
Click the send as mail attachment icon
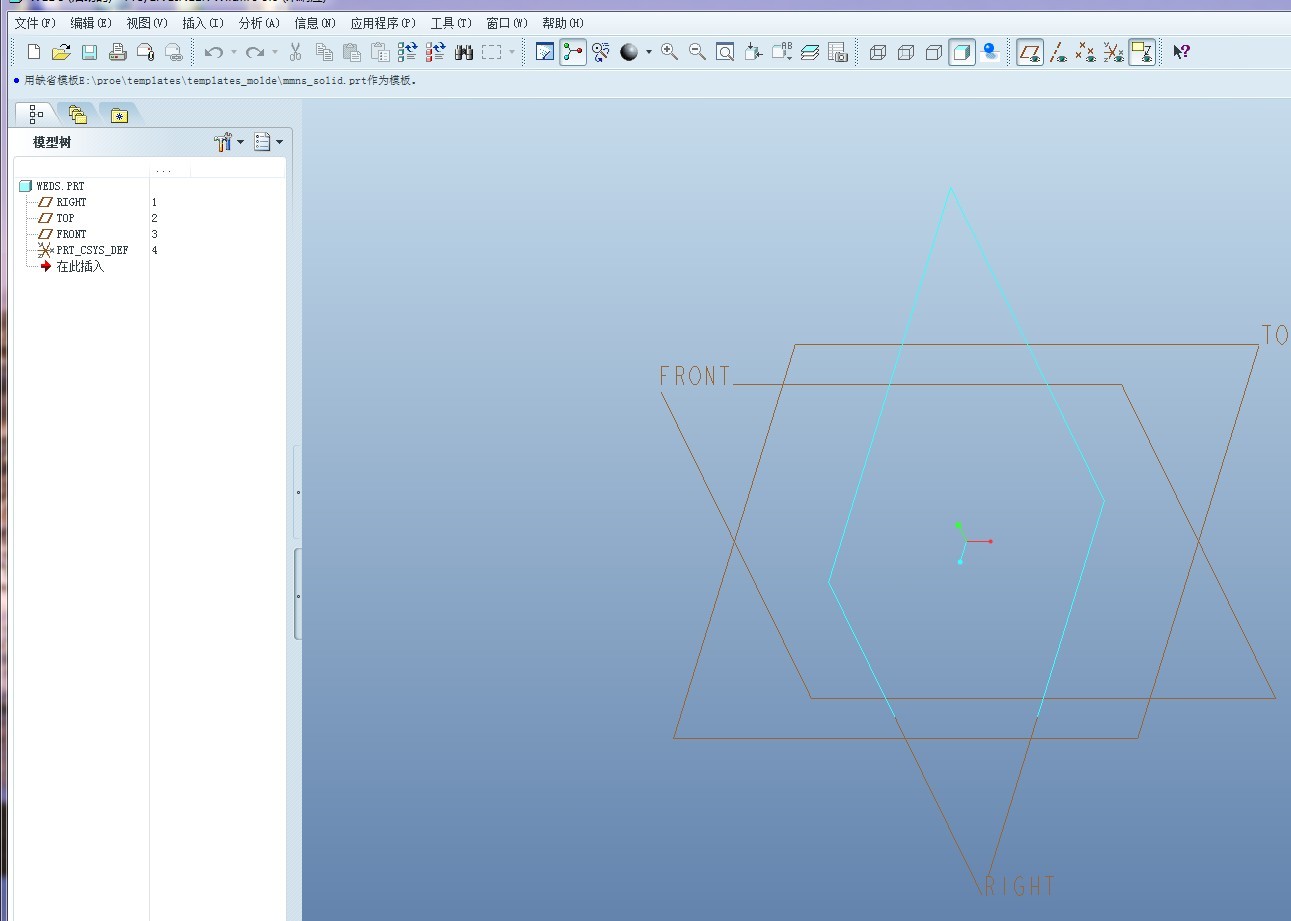[146, 52]
